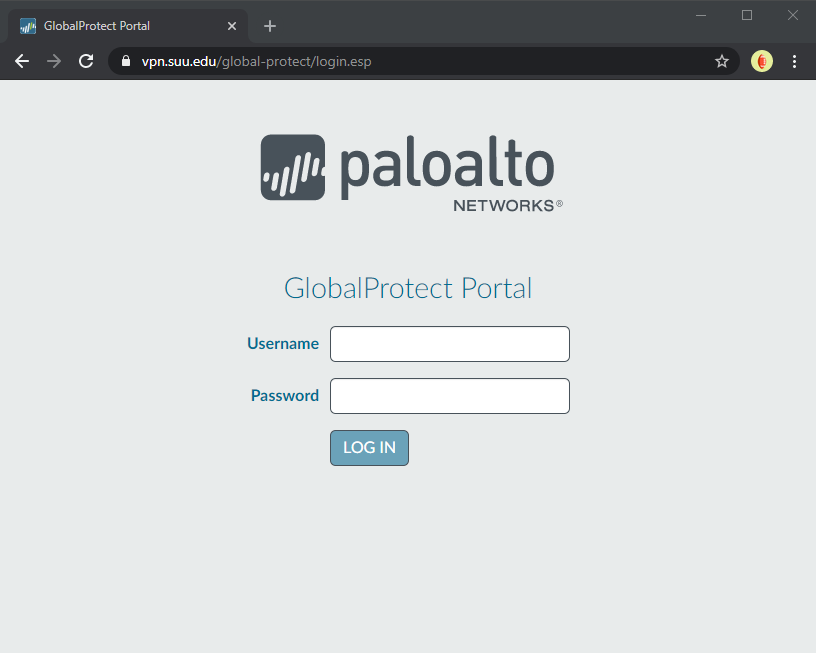Click inside the Username input field
The width and height of the screenshot is (816, 653).
point(449,343)
